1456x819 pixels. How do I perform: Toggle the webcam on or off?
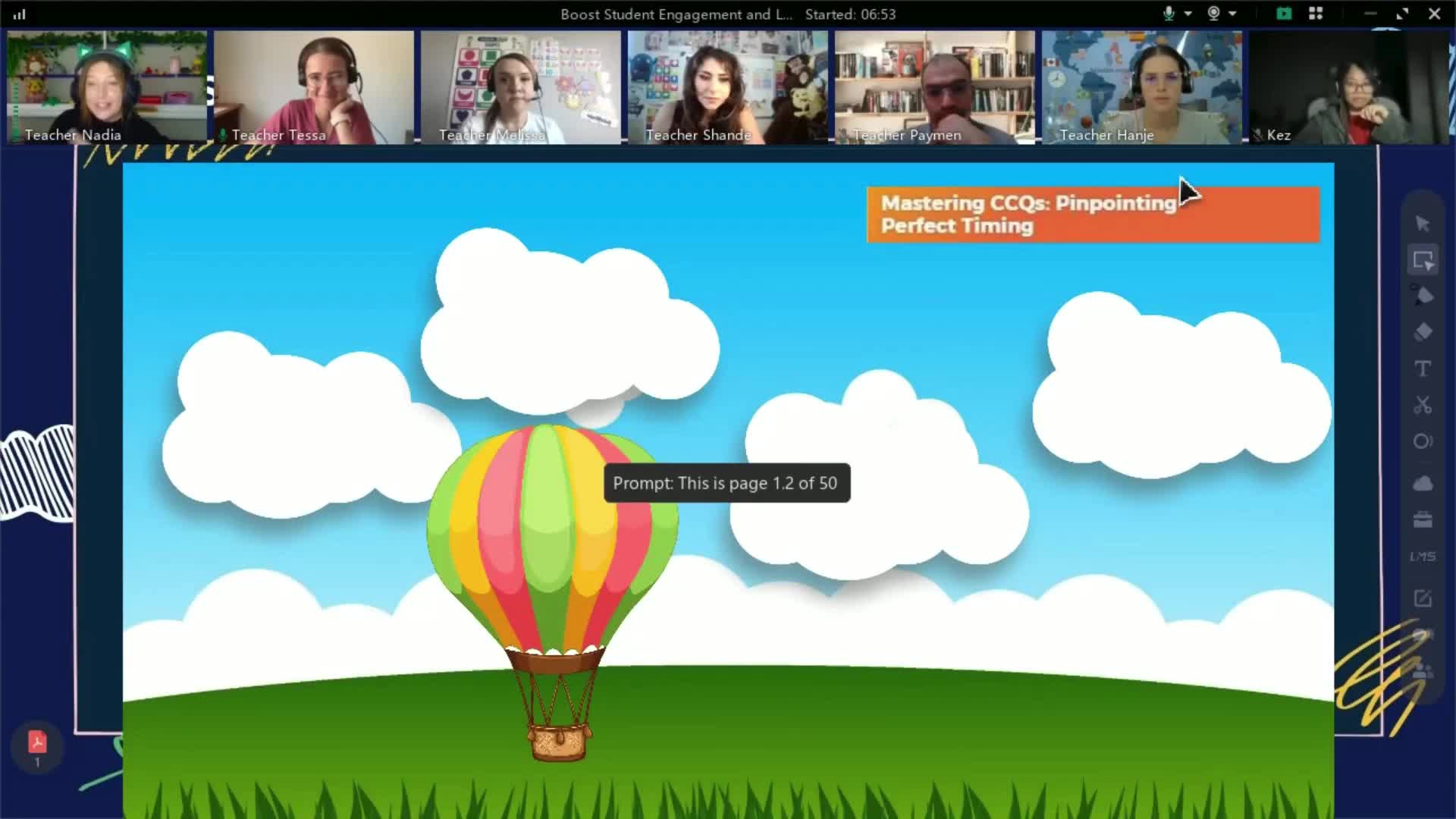click(x=1213, y=14)
